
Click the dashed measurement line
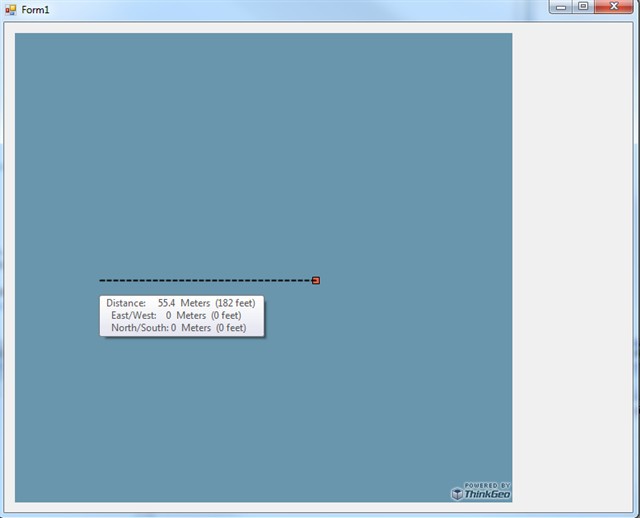click(205, 280)
